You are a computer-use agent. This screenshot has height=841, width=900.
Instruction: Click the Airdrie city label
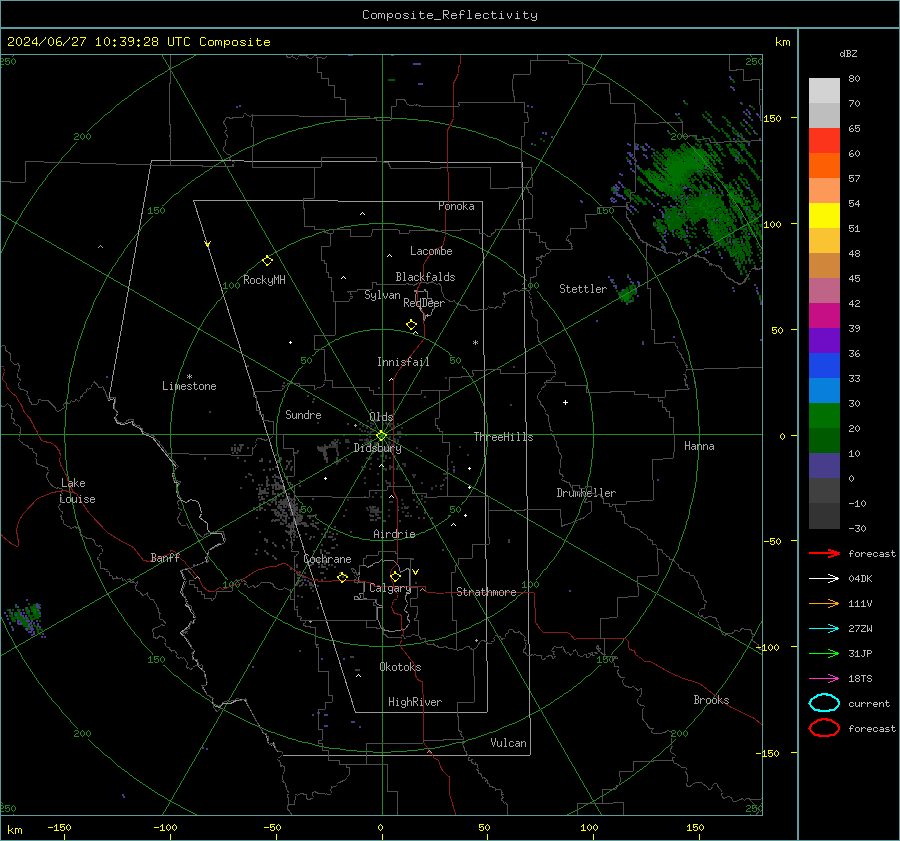(x=394, y=534)
